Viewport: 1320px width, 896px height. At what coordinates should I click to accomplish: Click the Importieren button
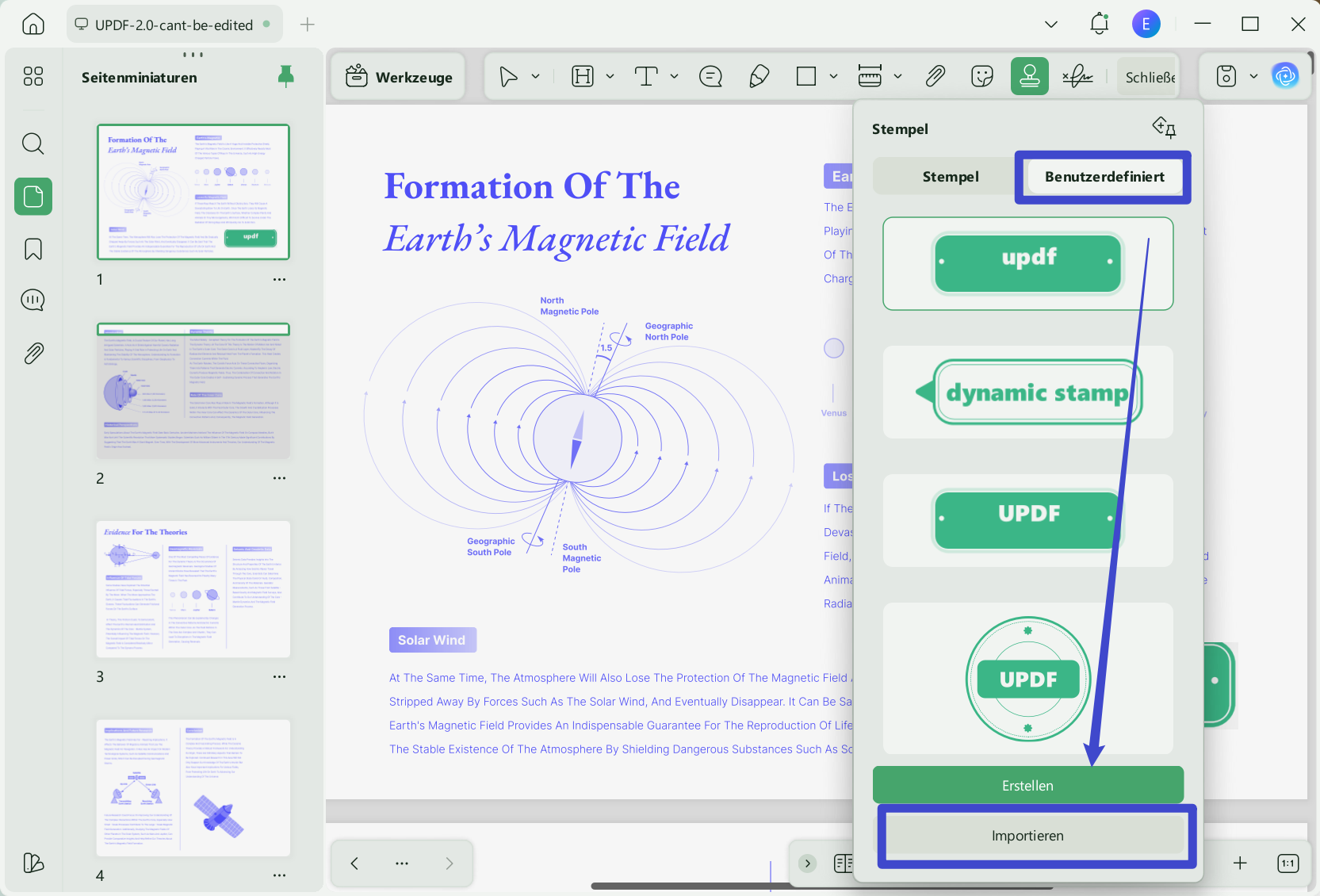pos(1028,836)
